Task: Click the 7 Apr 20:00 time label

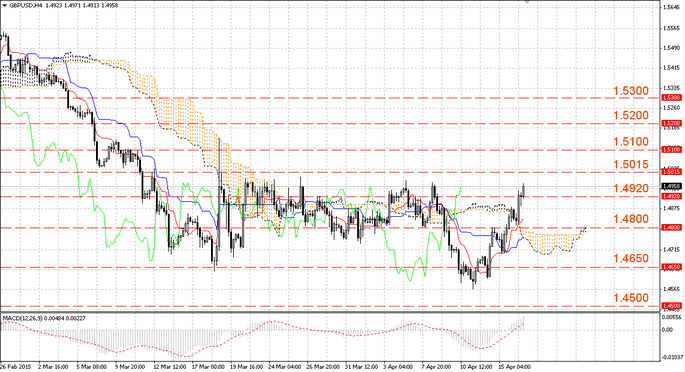Action: [436, 366]
